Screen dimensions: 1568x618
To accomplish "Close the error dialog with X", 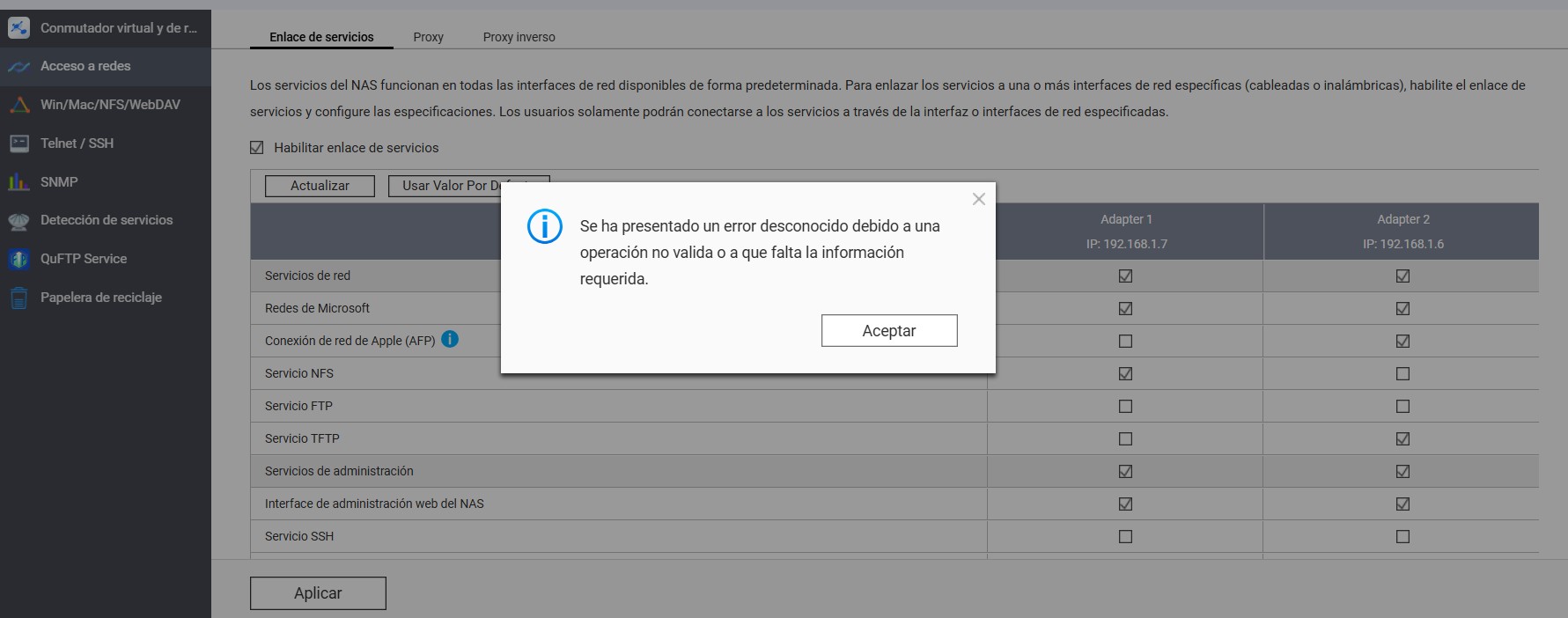I will (x=978, y=199).
